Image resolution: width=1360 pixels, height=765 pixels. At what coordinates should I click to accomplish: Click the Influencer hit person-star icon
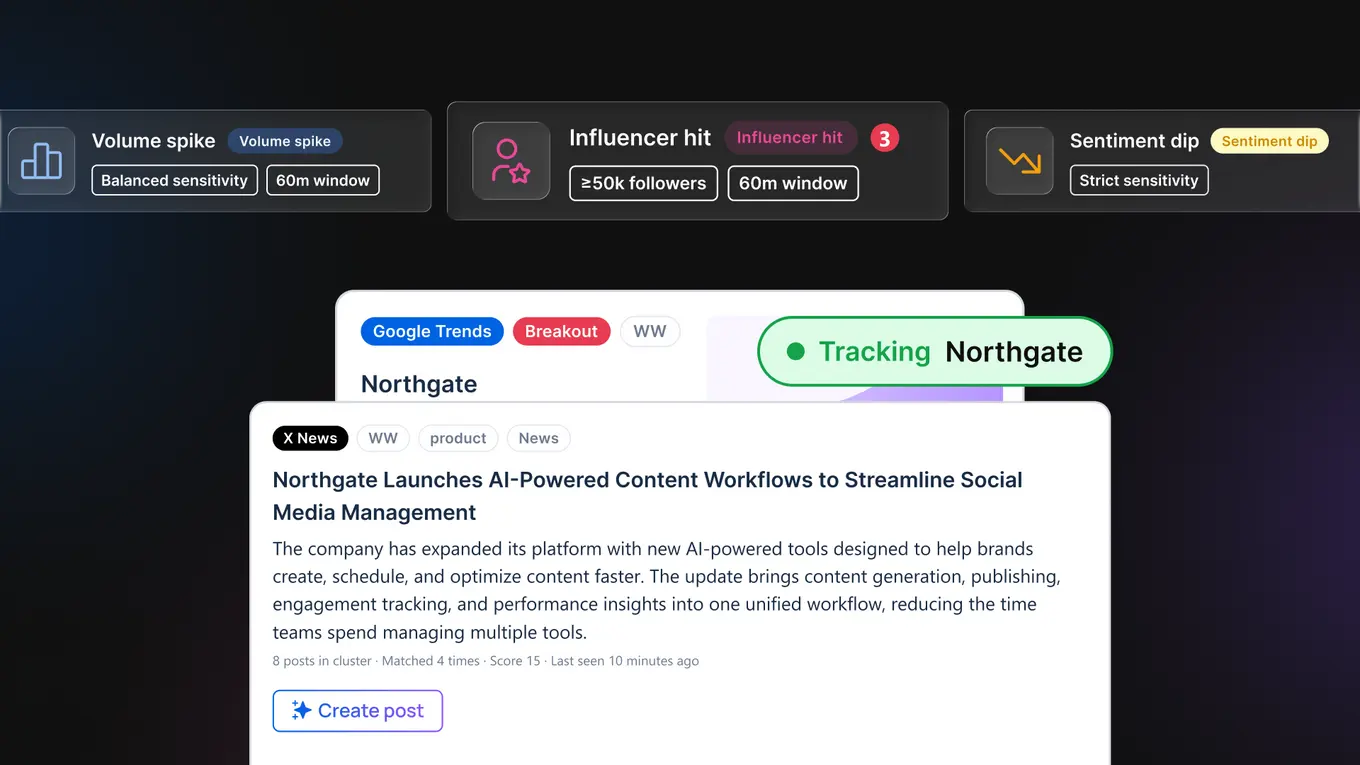(511, 161)
